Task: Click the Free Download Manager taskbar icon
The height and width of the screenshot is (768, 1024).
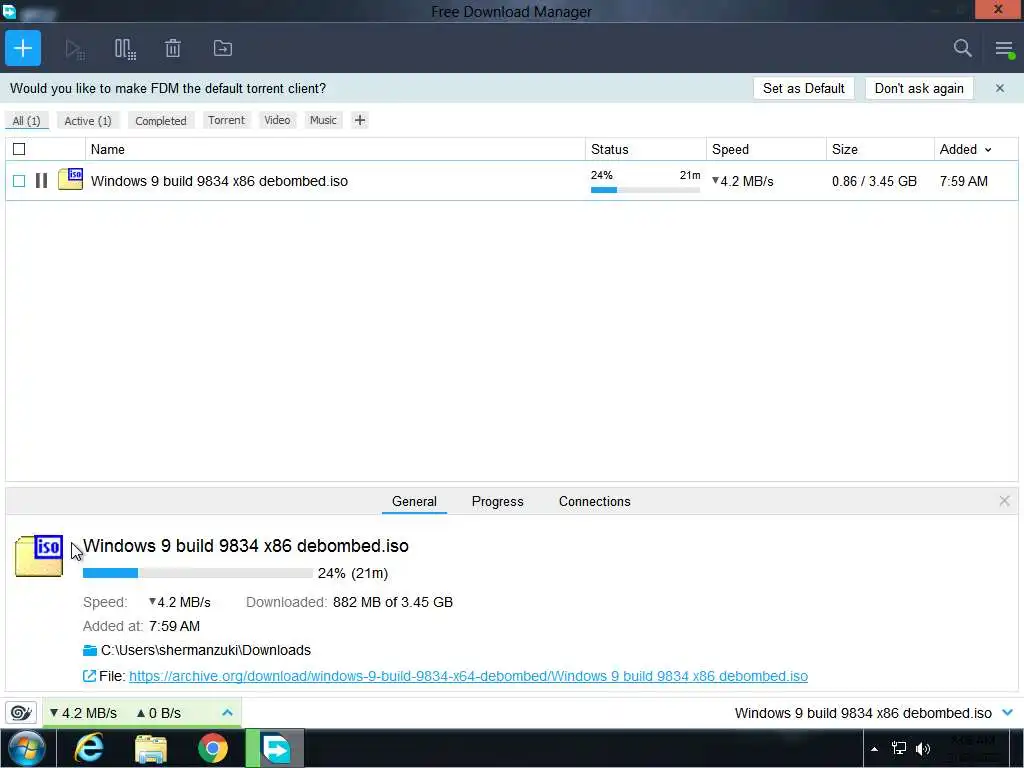Action: 275,748
